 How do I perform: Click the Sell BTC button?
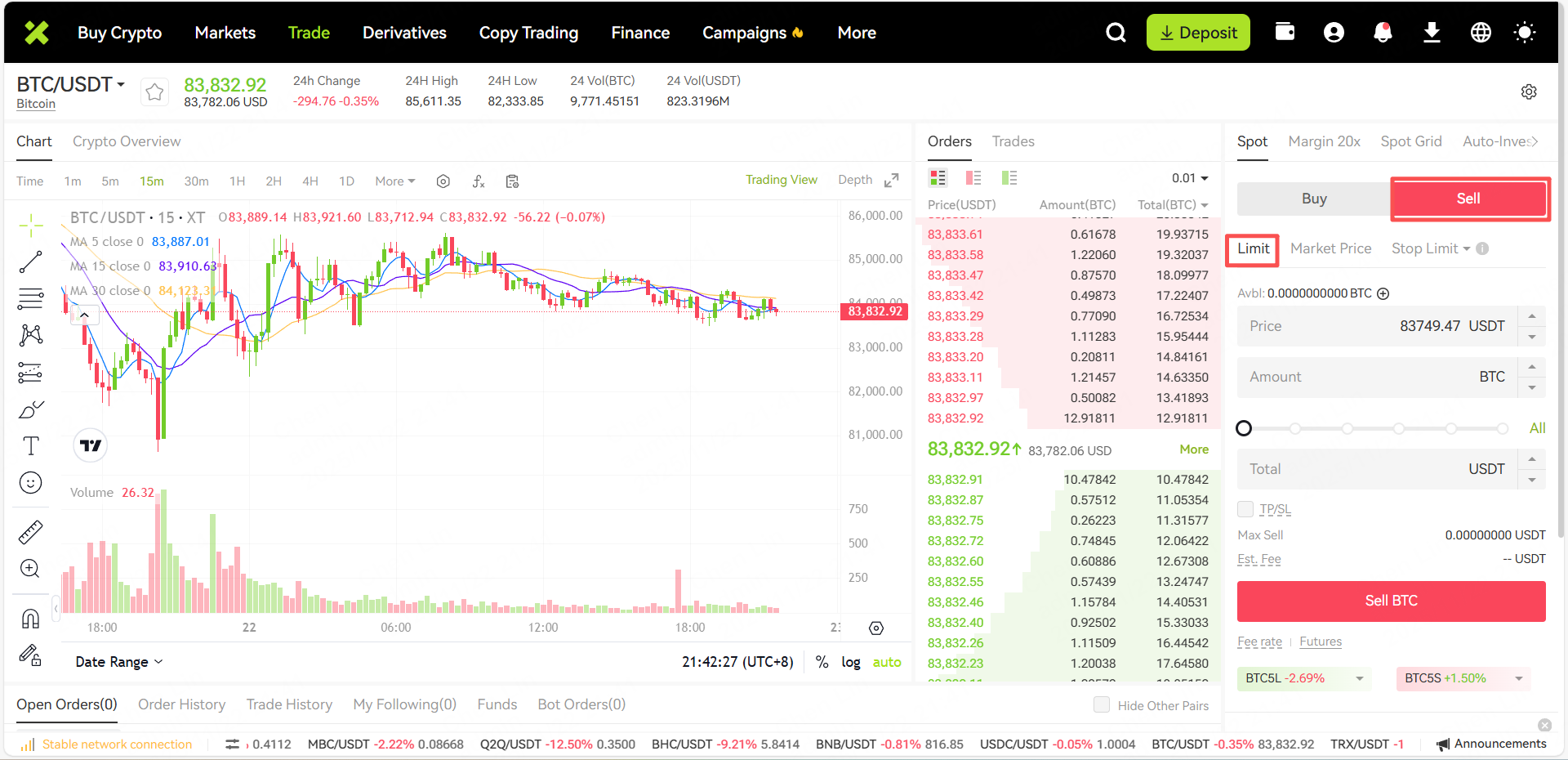click(x=1391, y=601)
